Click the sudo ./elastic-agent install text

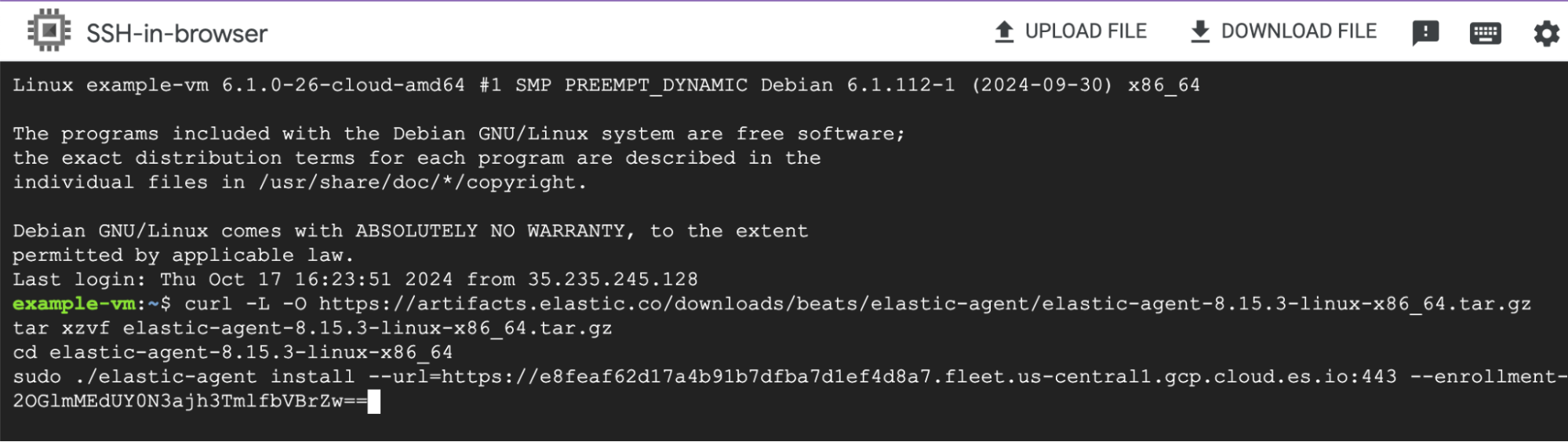184,377
